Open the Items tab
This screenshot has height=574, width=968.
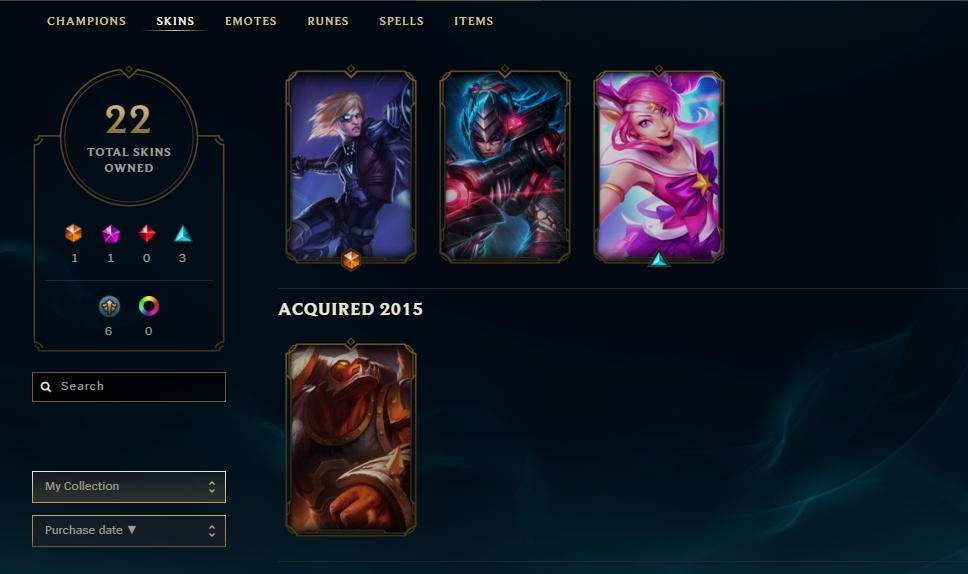pos(474,21)
